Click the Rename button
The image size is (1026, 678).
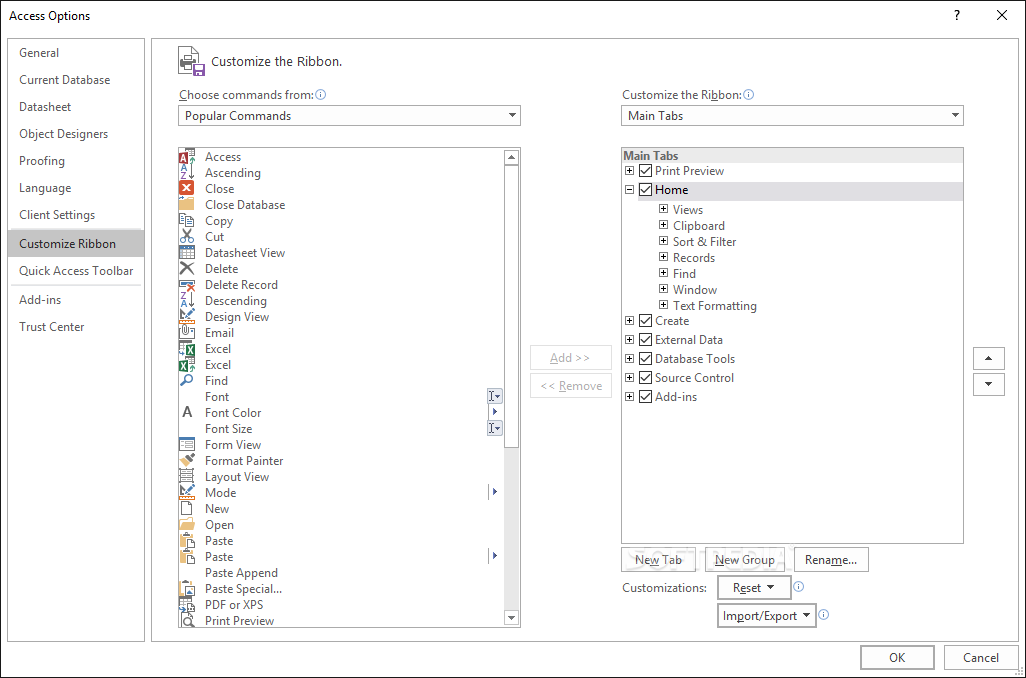831,560
